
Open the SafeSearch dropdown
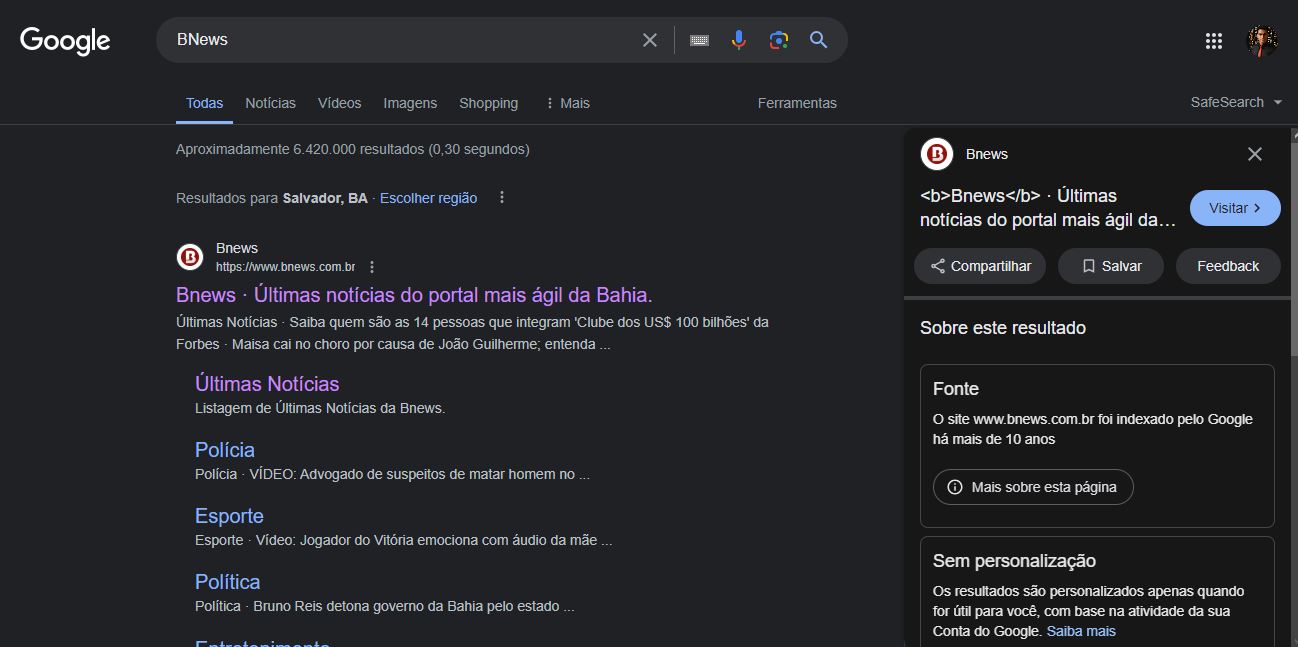1236,102
